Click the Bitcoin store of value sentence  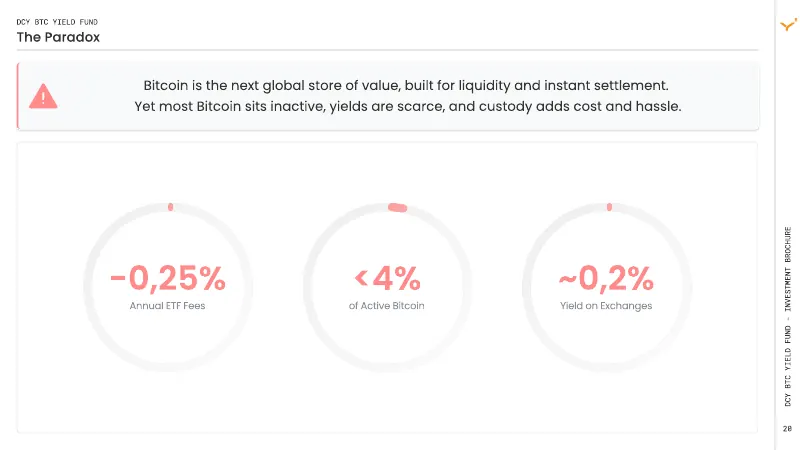pyautogui.click(x=406, y=85)
